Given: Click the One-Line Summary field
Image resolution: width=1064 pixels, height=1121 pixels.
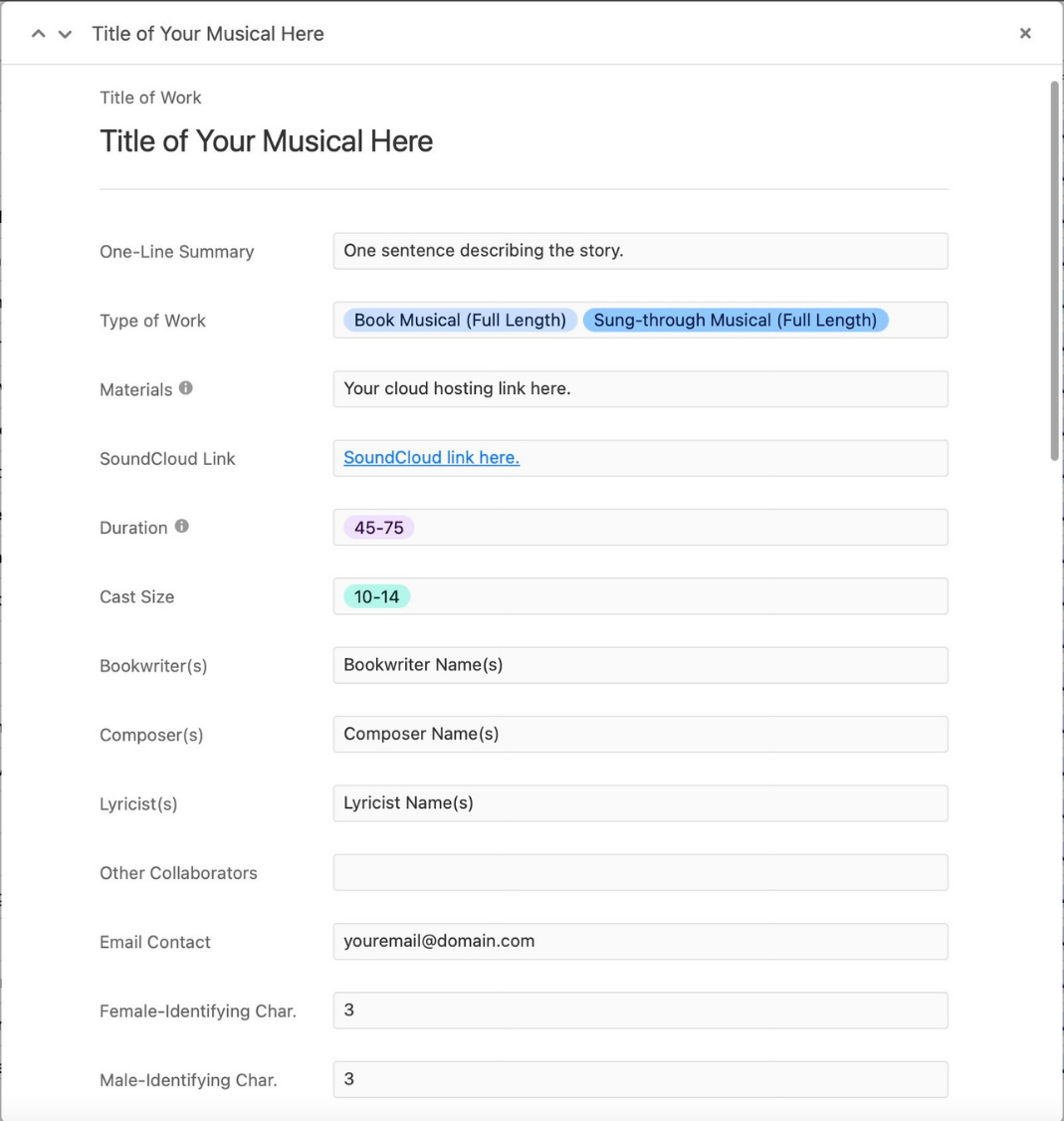Looking at the screenshot, I should click(x=640, y=251).
